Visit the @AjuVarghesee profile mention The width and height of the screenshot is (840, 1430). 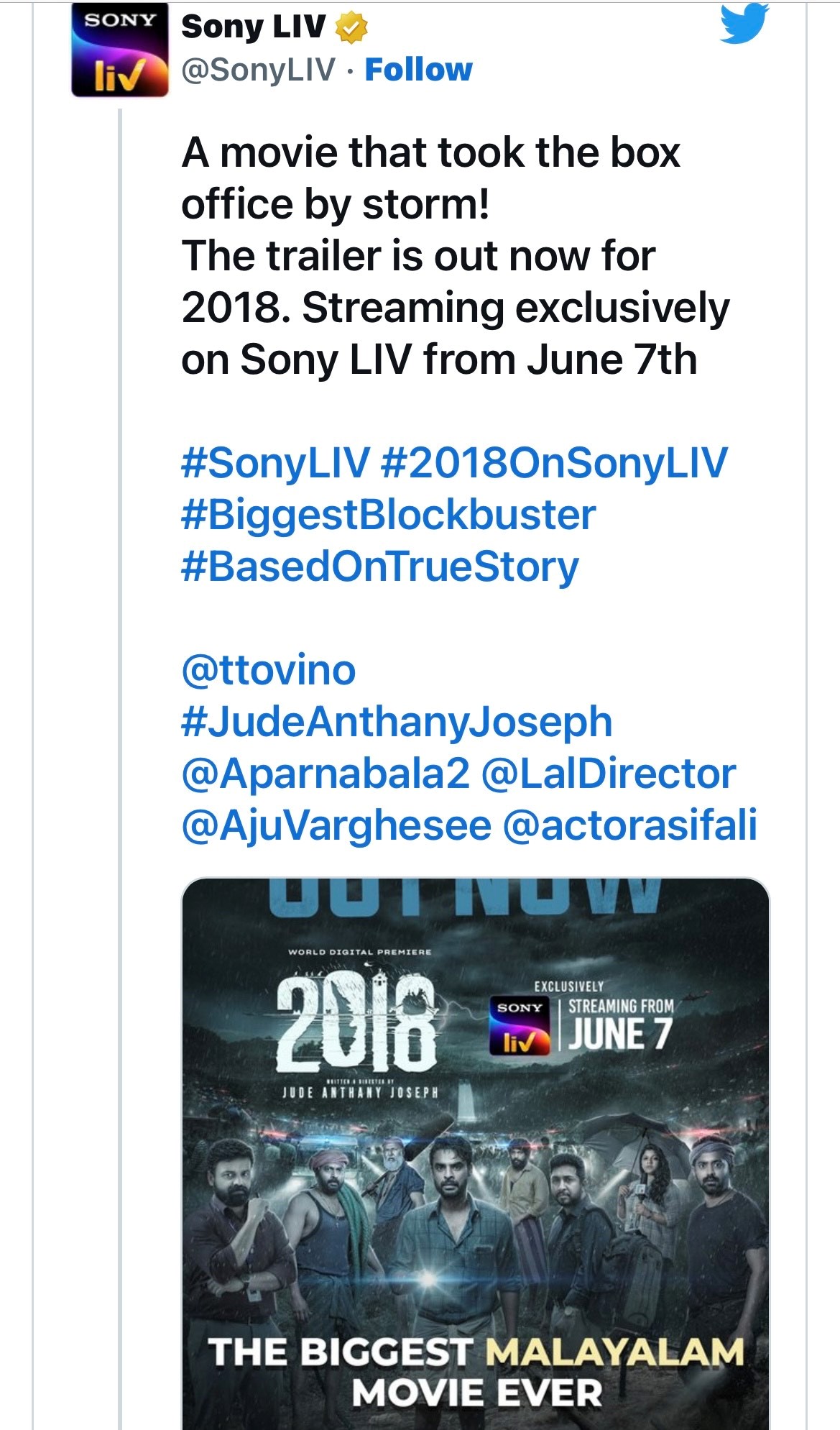[336, 825]
